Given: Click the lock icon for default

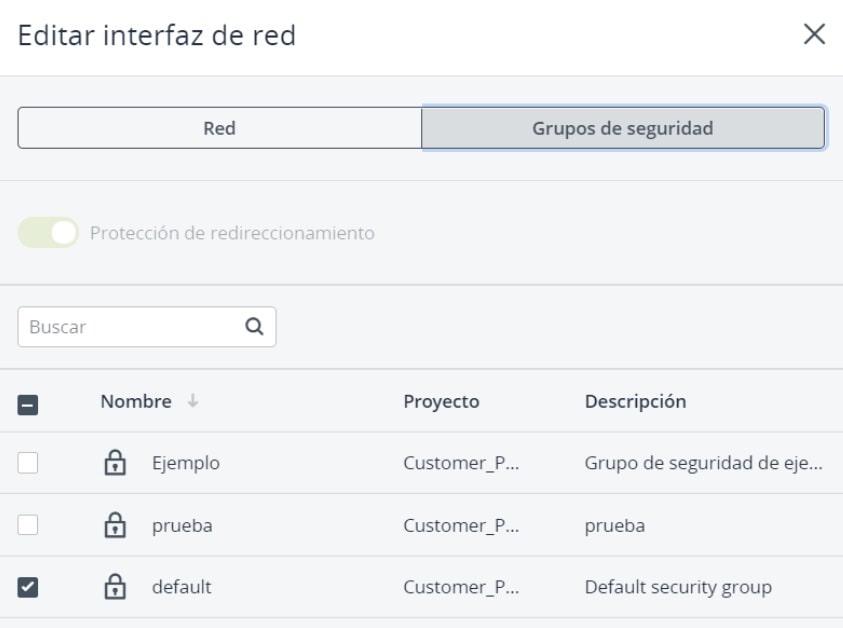Looking at the screenshot, I should (x=115, y=587).
